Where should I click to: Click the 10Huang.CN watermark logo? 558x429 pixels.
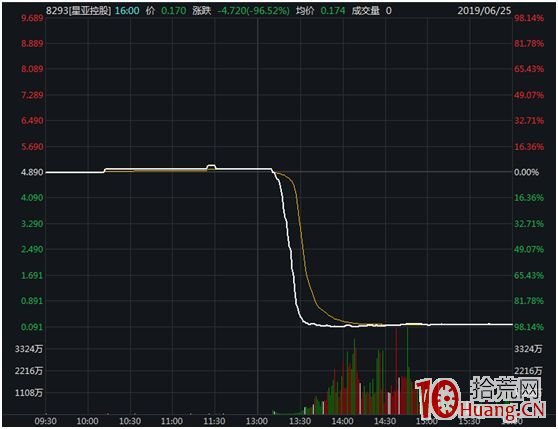tap(480, 398)
